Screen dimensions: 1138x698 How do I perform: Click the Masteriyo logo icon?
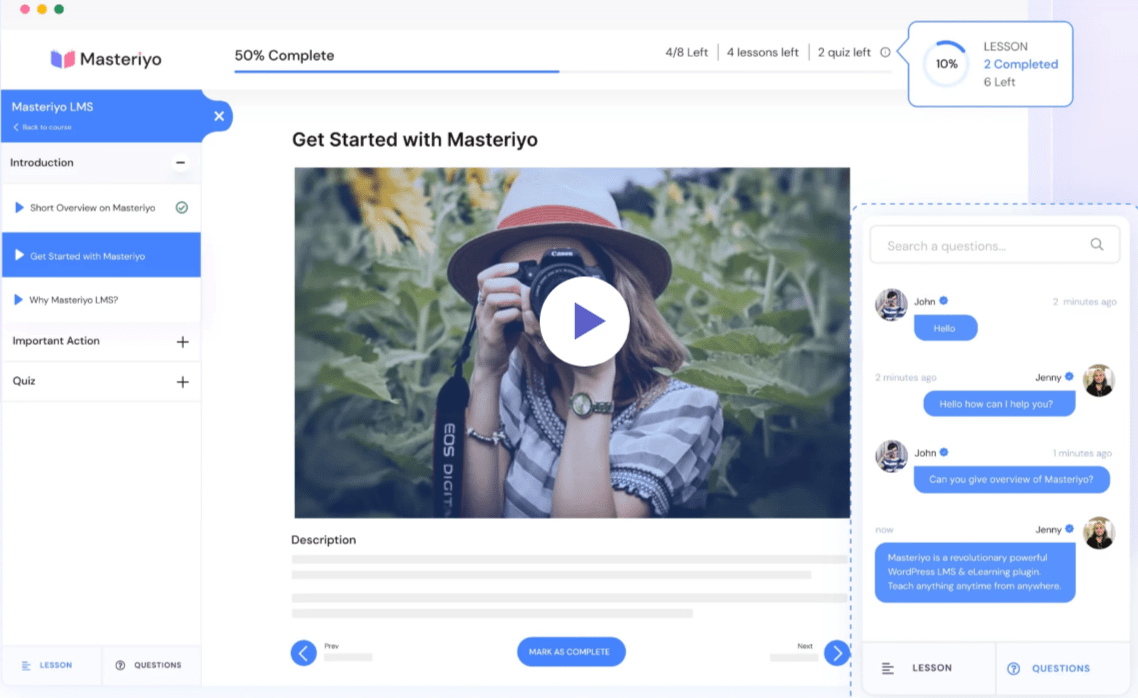64,59
